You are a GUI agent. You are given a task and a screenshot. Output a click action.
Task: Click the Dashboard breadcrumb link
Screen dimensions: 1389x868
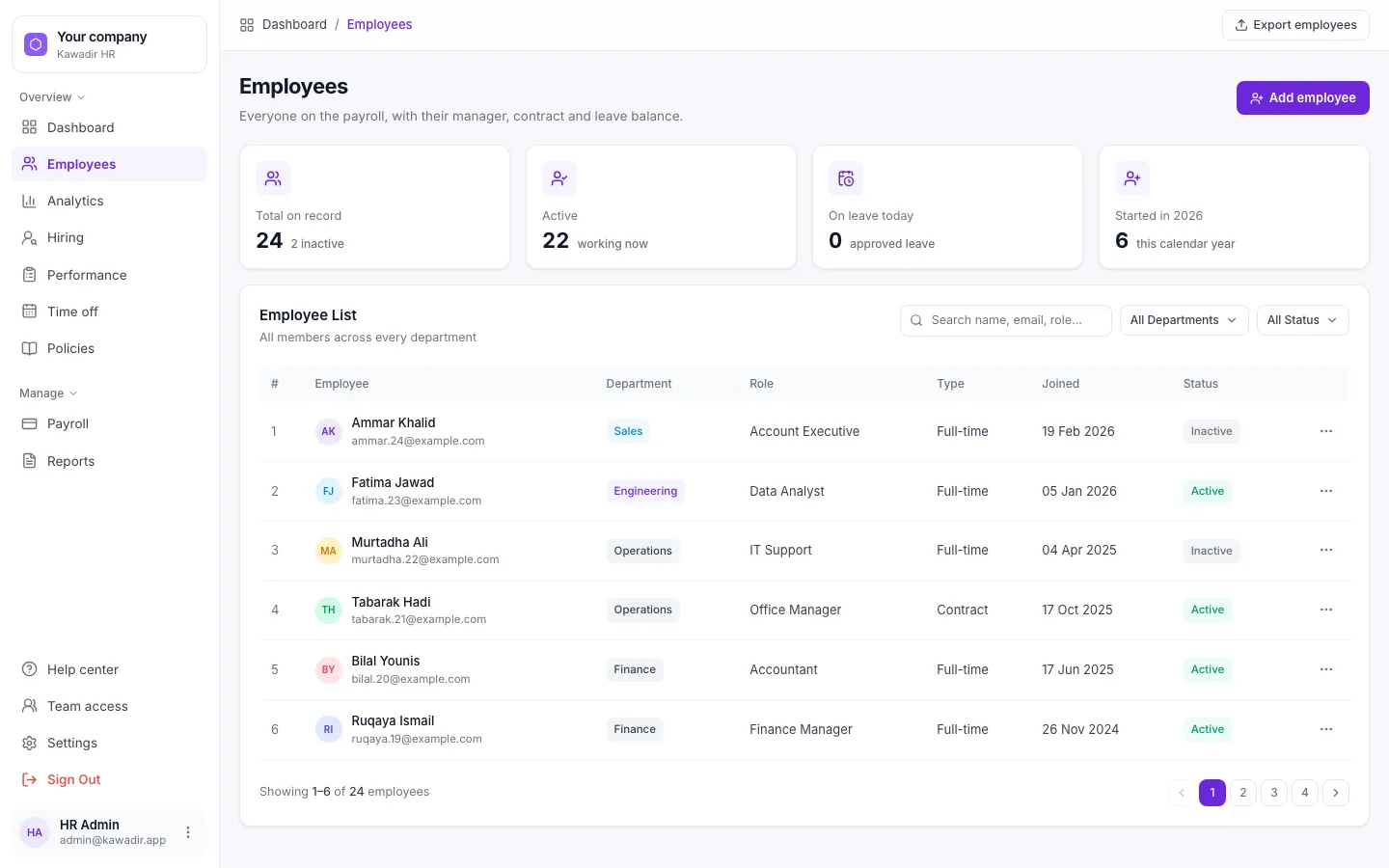tap(294, 25)
